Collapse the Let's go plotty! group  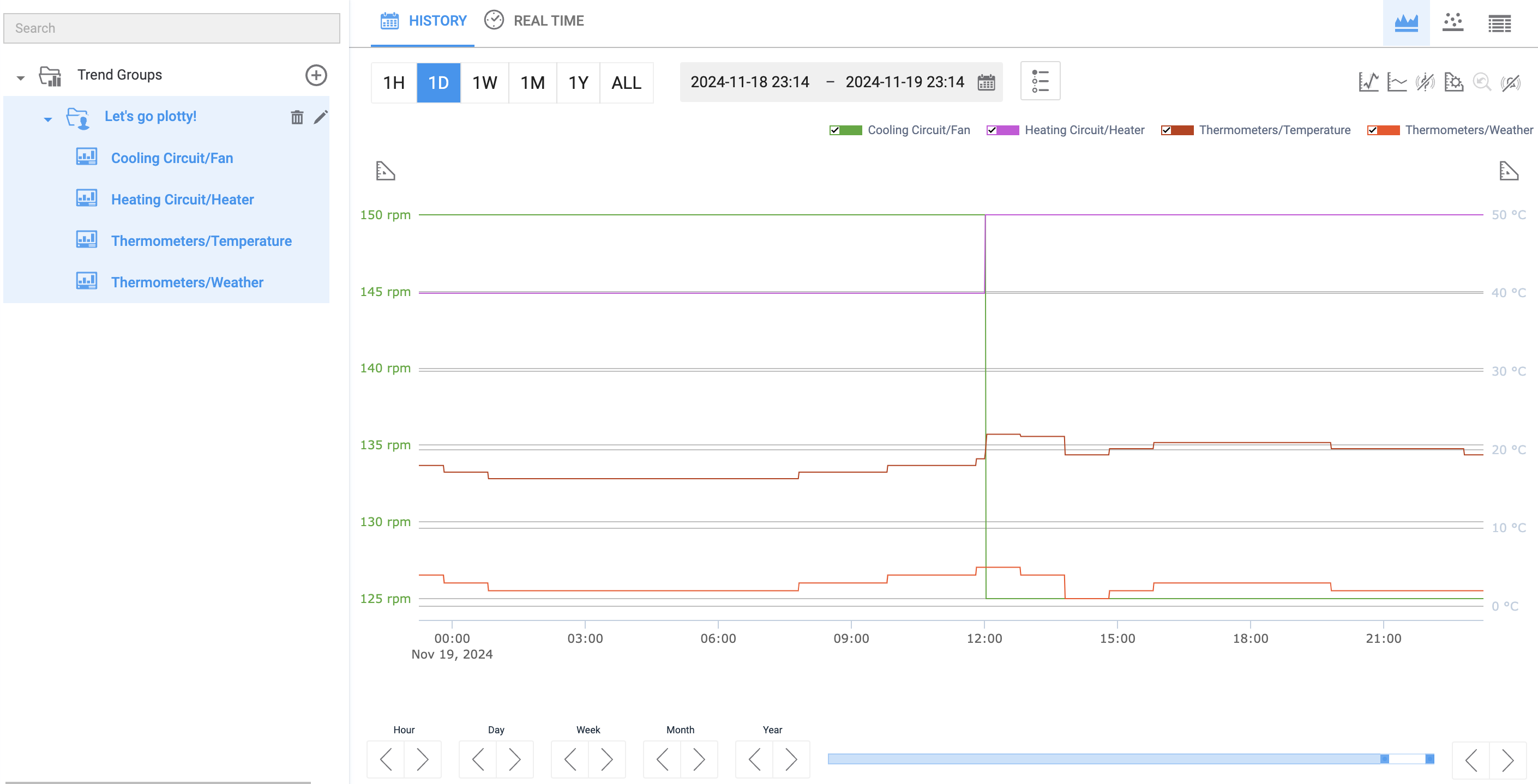48,120
